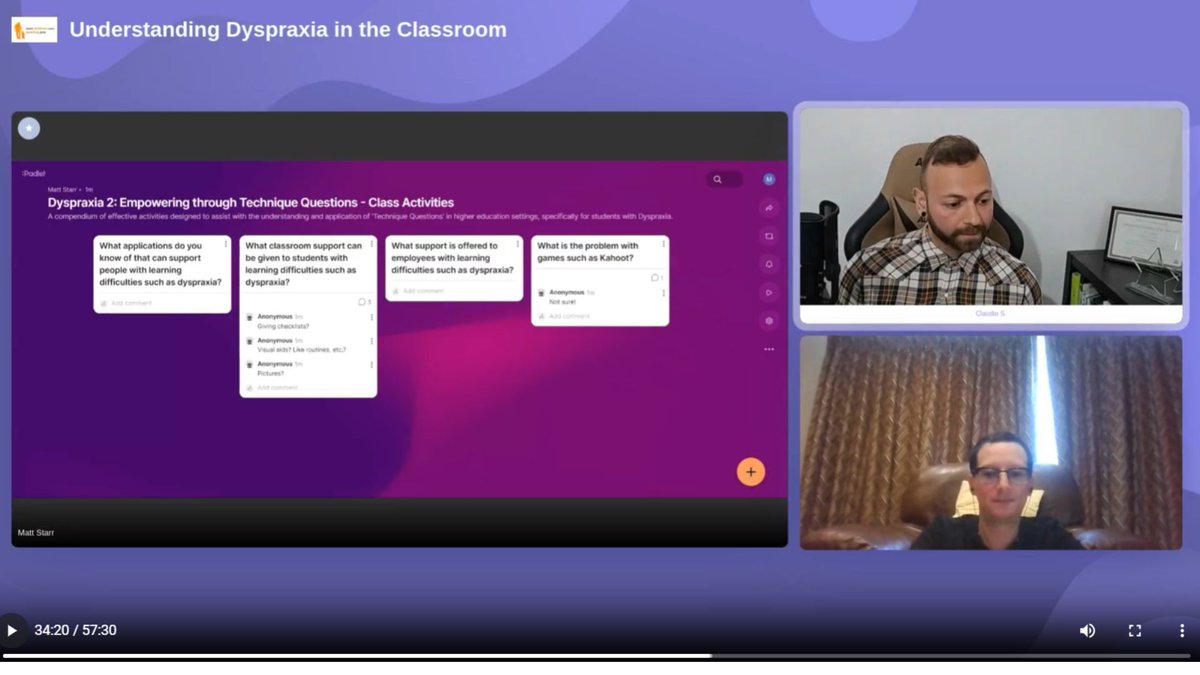Click the 'Not sure!' comment text
The height and width of the screenshot is (675, 1200).
tap(562, 302)
